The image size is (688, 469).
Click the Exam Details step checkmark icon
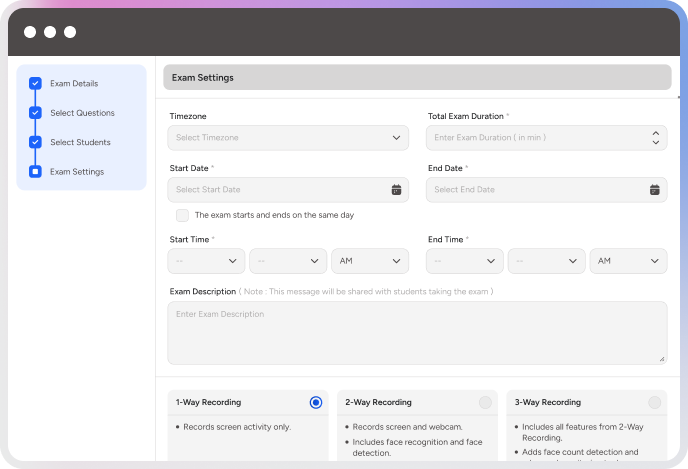(35, 84)
